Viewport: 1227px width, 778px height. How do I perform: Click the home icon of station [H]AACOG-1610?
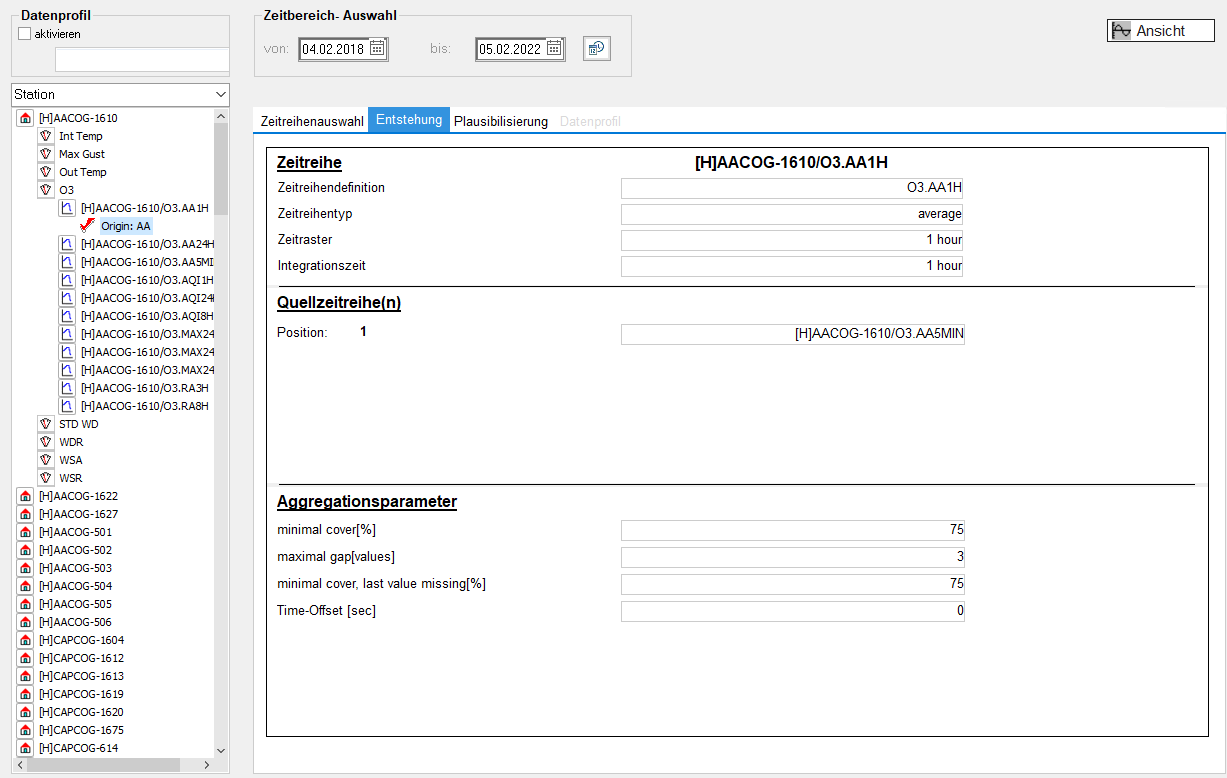26,118
